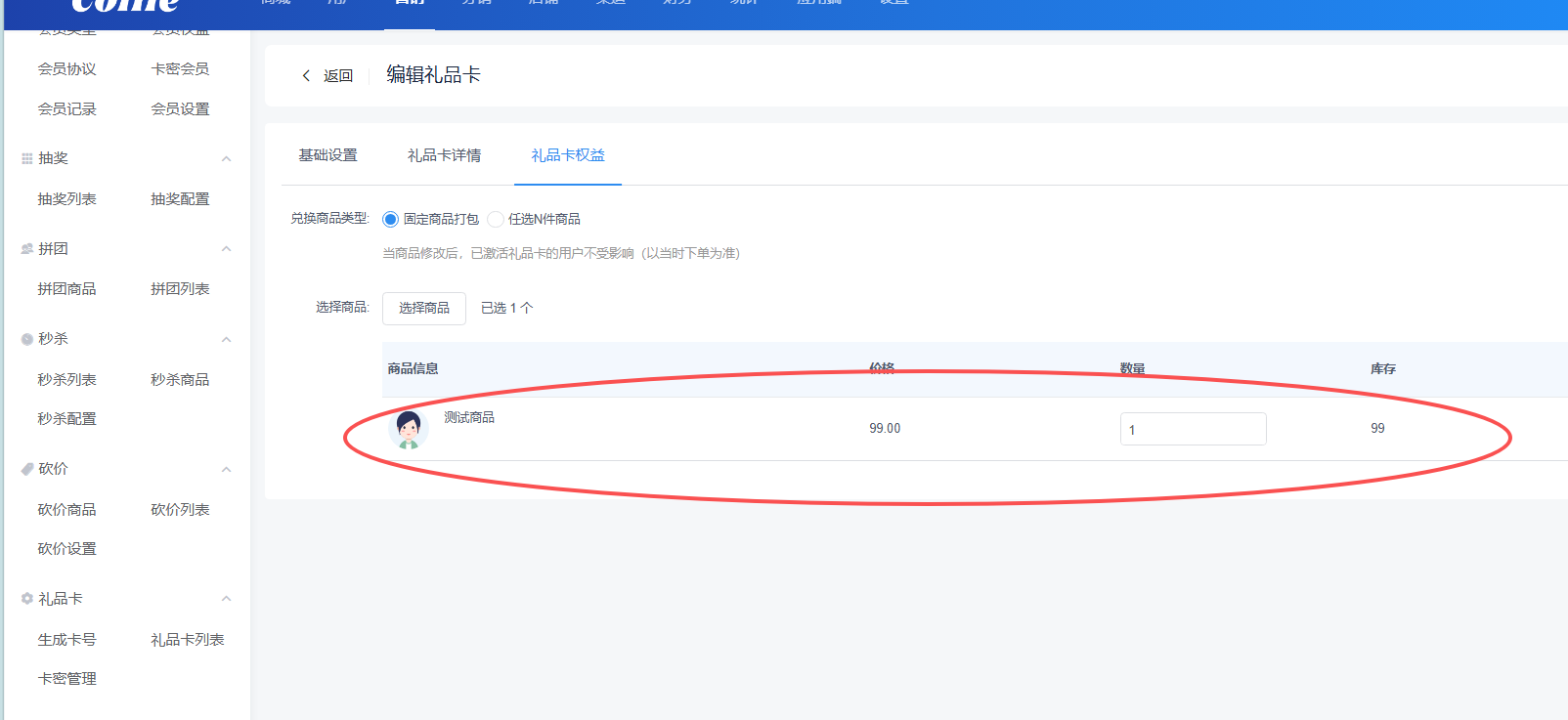Image resolution: width=1568 pixels, height=720 pixels.
Task: Click the back arrow icon beside 返回
Action: (306, 75)
